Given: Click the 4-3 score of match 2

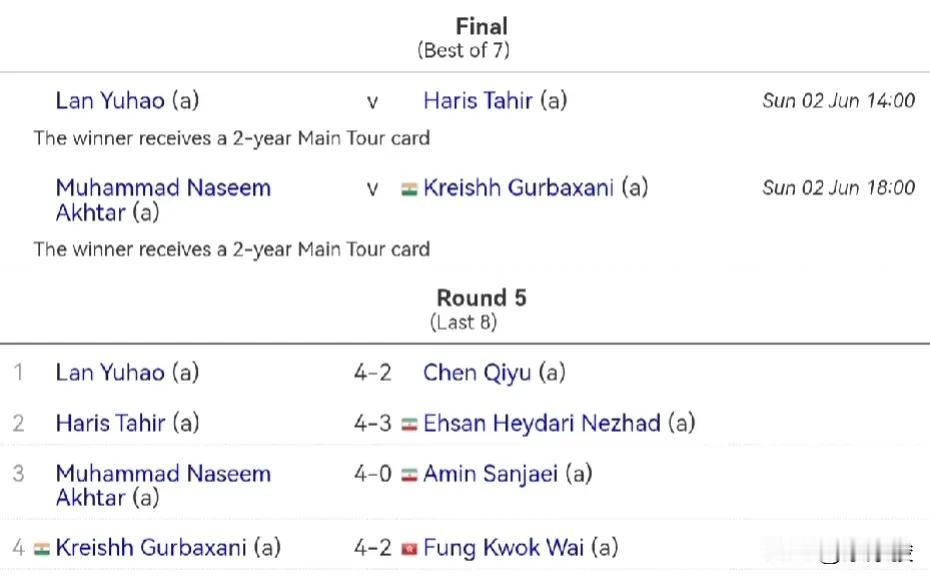Looking at the screenshot, I should [x=372, y=424].
